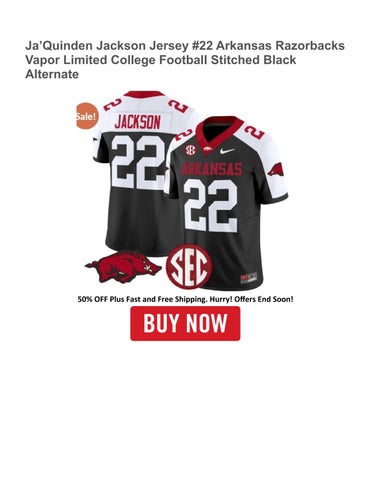Open the Ja'Quinden Jackson Jersey title text

pyautogui.click(x=185, y=60)
